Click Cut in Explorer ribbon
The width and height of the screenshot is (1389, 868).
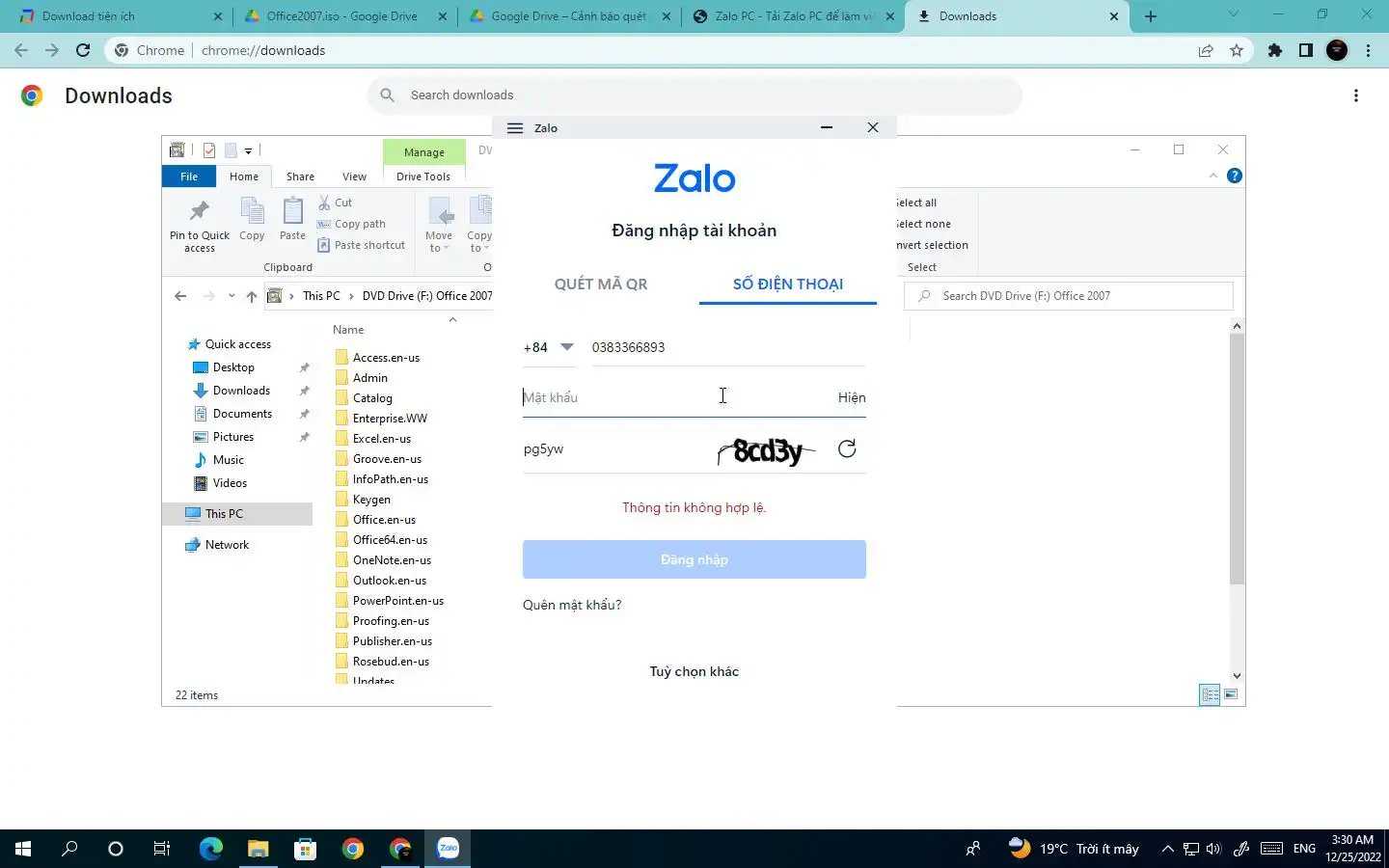[336, 203]
